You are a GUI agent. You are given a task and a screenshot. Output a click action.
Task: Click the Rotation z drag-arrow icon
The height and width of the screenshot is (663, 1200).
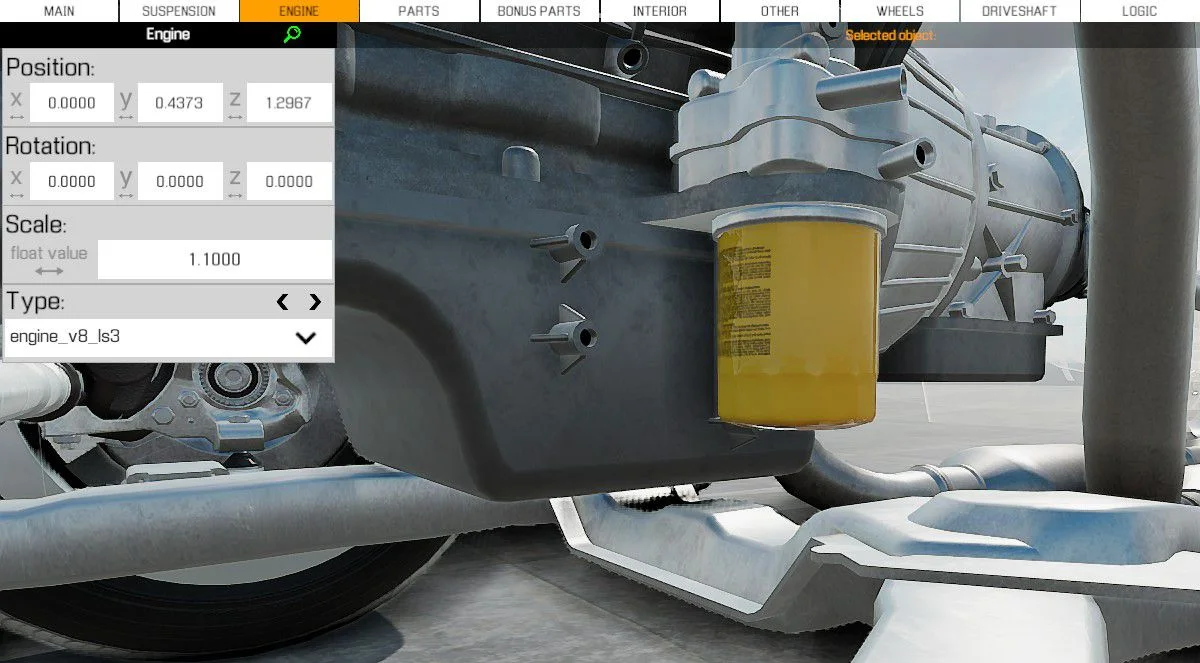[234, 196]
